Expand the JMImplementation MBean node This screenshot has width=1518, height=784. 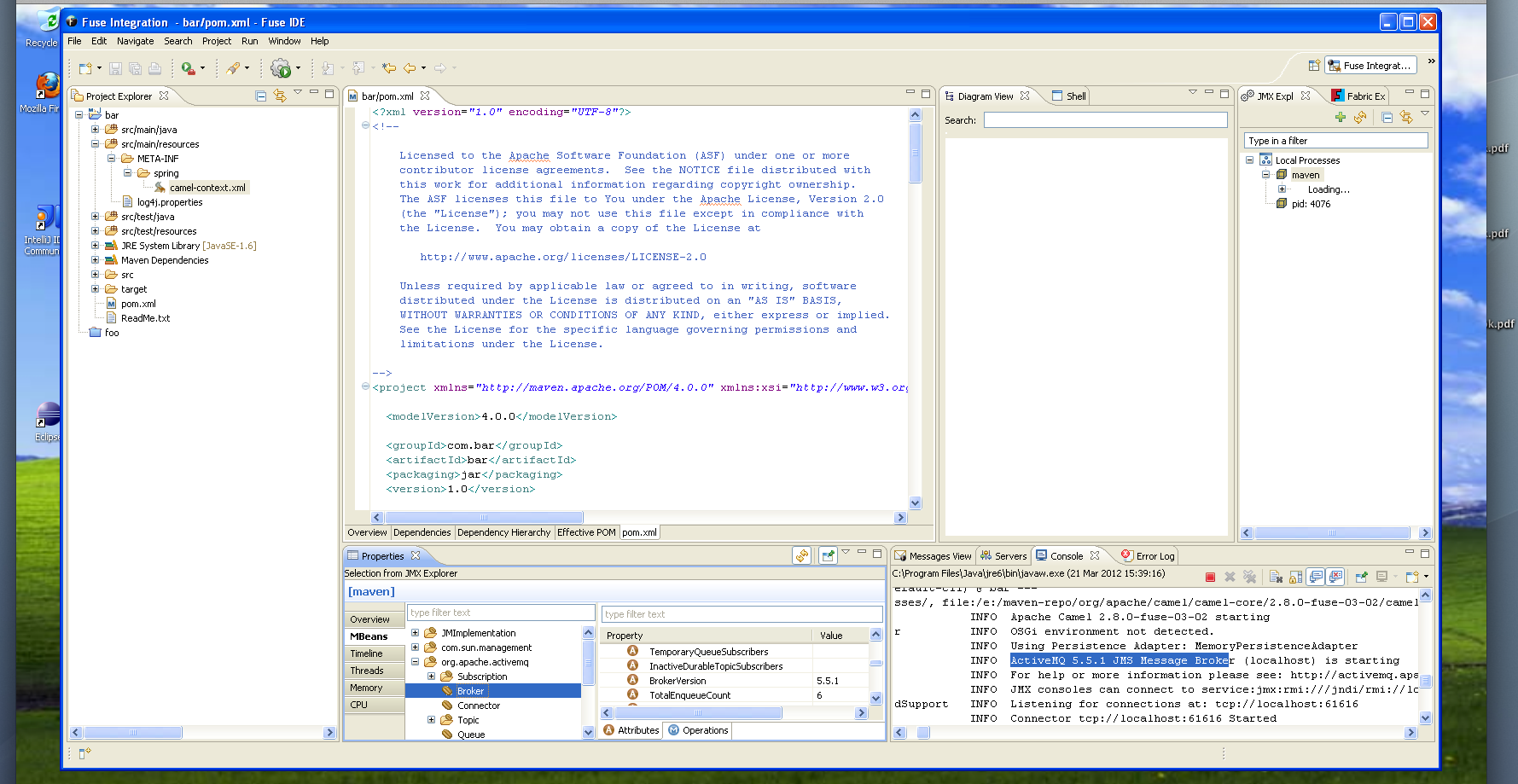click(x=416, y=633)
